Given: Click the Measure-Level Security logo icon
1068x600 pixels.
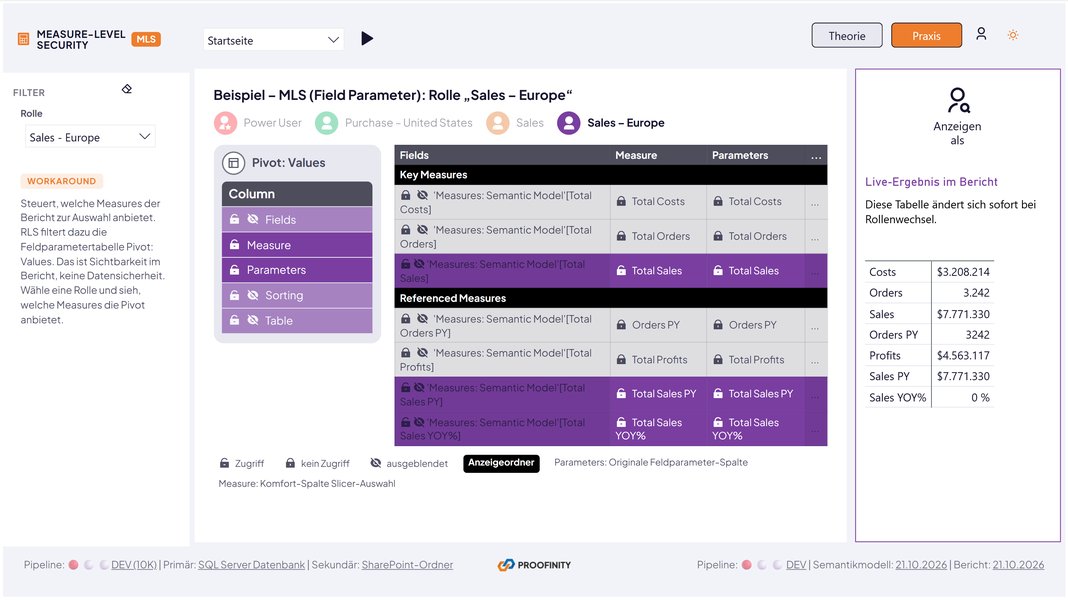Looking at the screenshot, I should point(23,40).
